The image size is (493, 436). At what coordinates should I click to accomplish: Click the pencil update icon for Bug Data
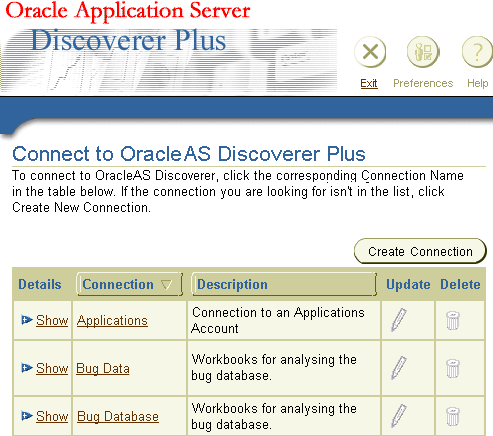pyautogui.click(x=399, y=368)
